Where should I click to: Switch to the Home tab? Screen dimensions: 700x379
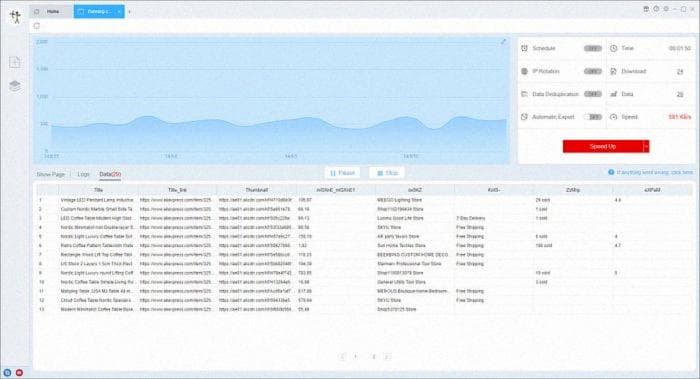(51, 12)
